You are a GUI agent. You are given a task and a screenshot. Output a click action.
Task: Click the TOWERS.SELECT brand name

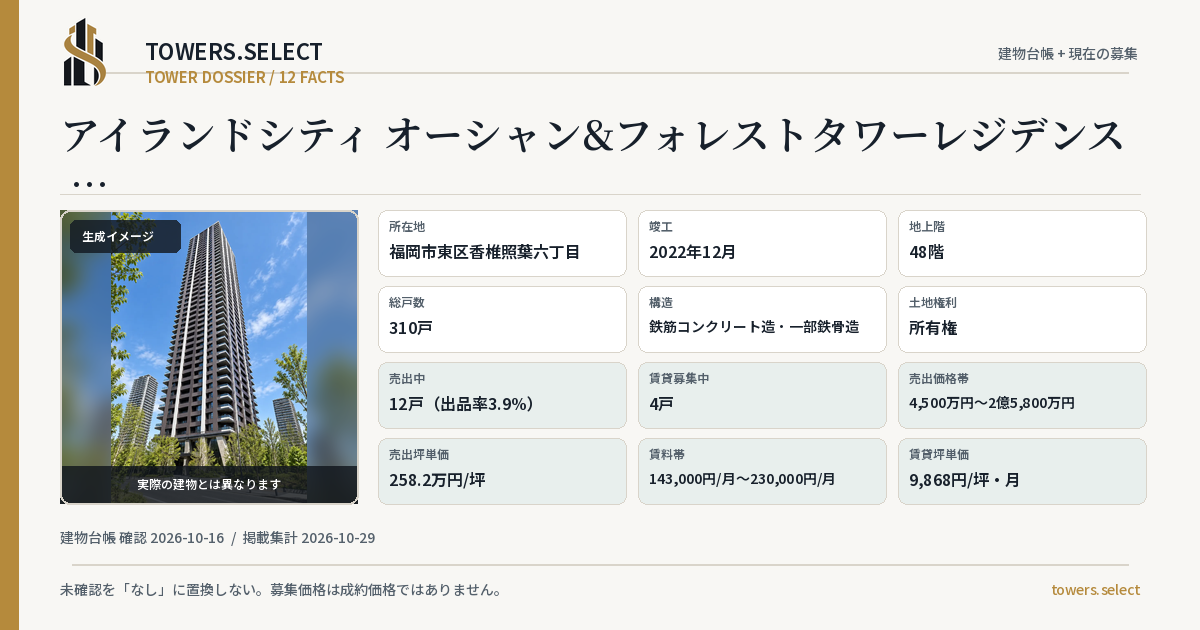pos(234,52)
